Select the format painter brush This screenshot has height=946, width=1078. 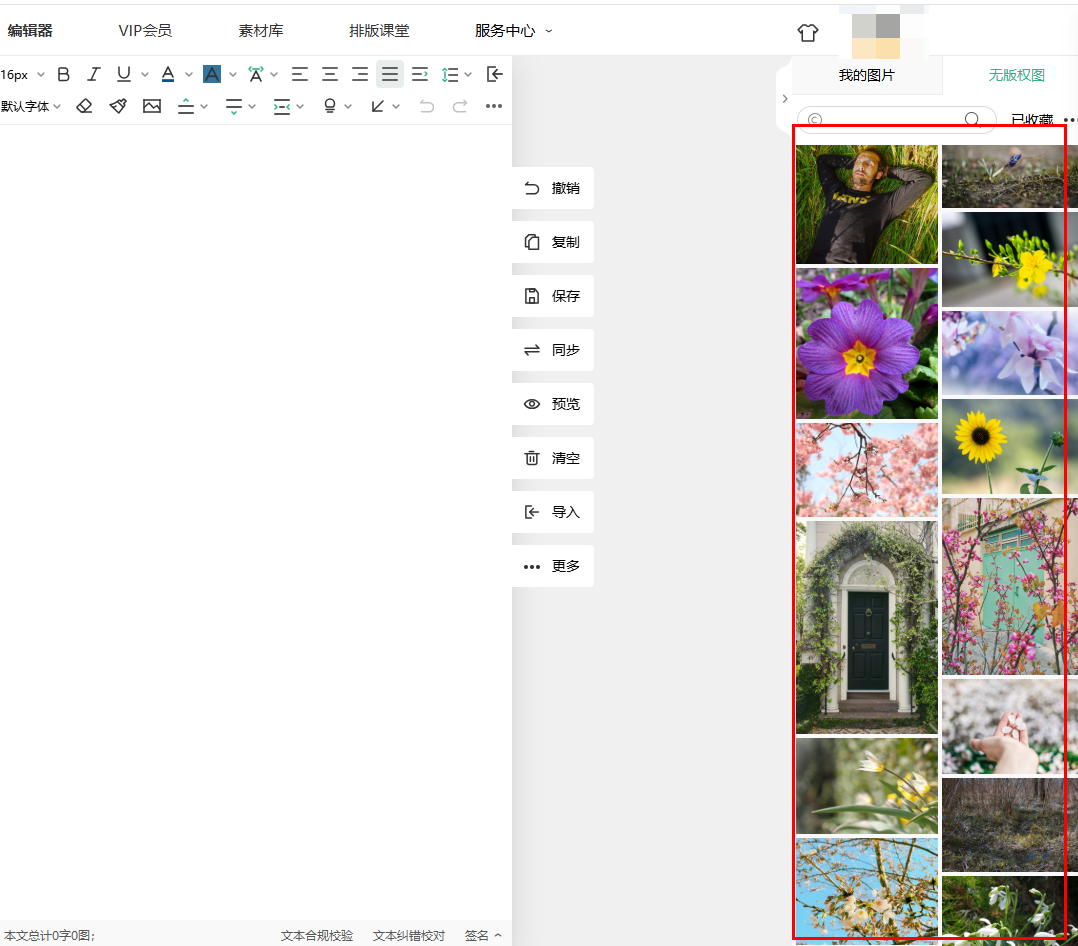pos(118,106)
